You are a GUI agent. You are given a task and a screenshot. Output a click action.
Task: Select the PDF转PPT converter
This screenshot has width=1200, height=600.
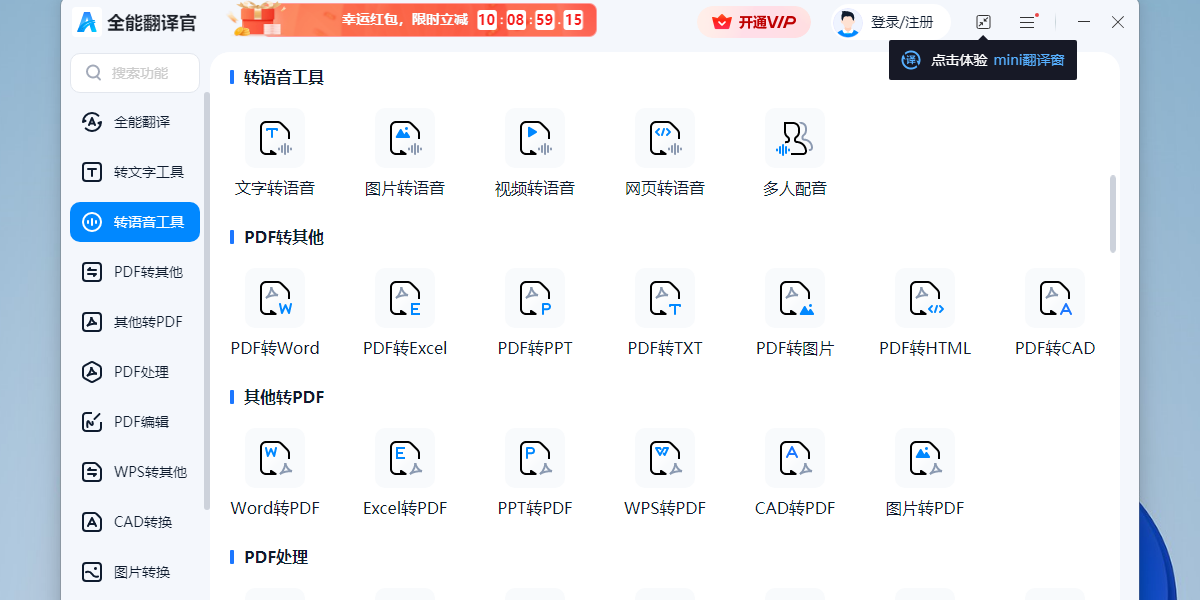click(535, 313)
